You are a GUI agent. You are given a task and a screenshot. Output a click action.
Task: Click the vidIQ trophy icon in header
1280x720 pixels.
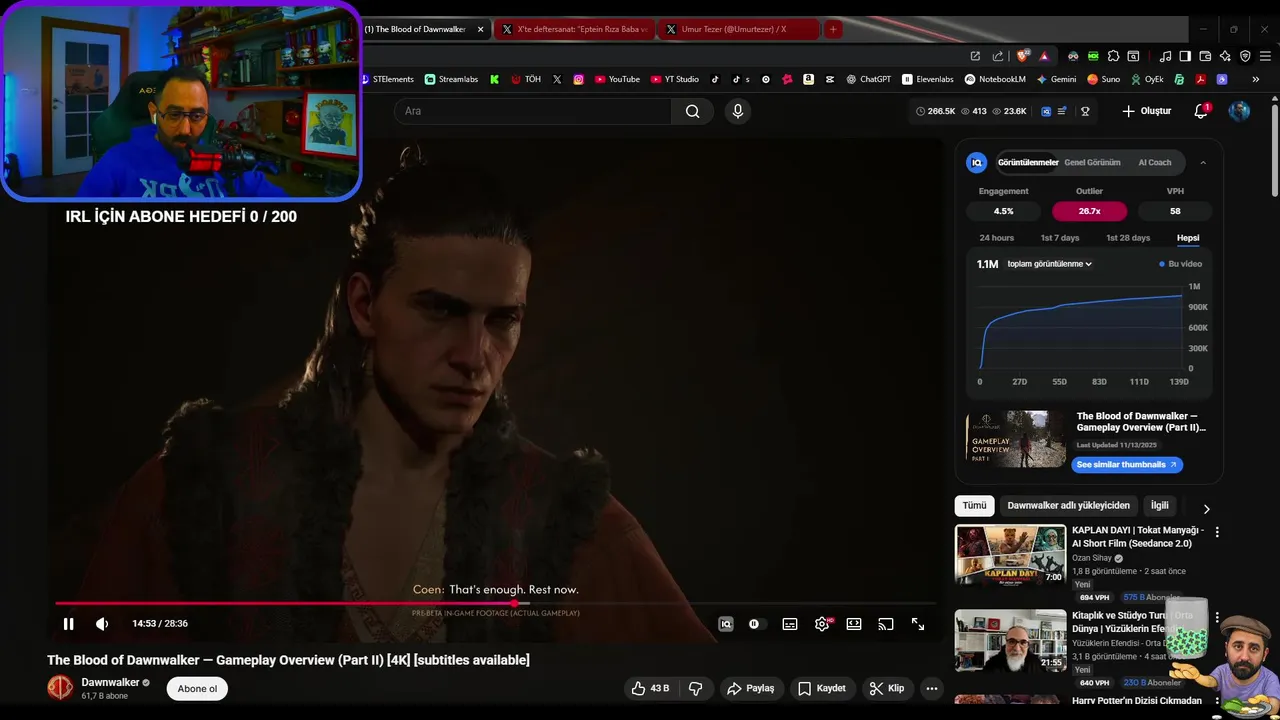(x=1085, y=111)
